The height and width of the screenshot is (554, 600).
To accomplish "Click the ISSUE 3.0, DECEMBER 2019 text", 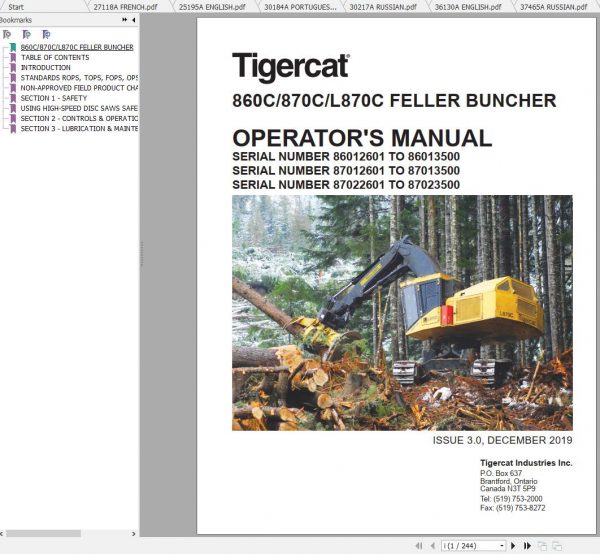I will [502, 440].
